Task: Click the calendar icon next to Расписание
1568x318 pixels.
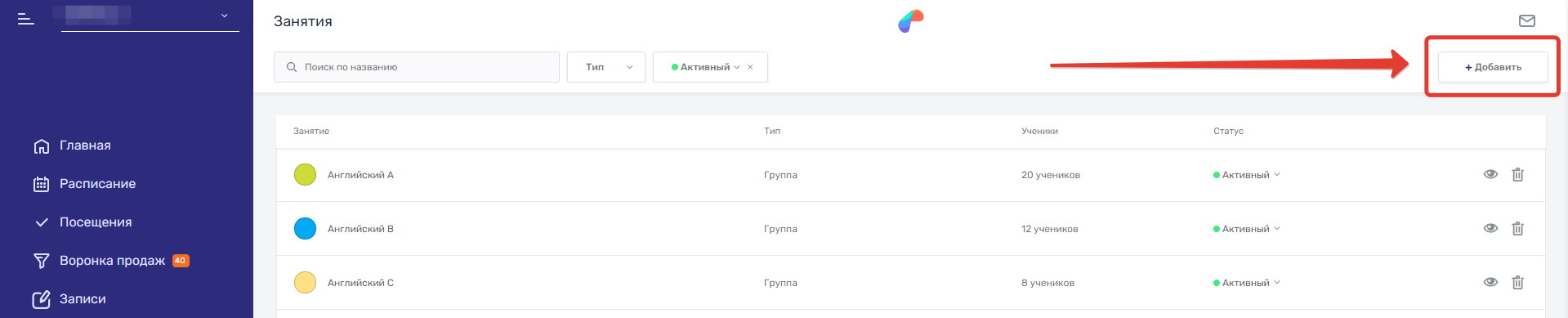Action: tap(42, 185)
